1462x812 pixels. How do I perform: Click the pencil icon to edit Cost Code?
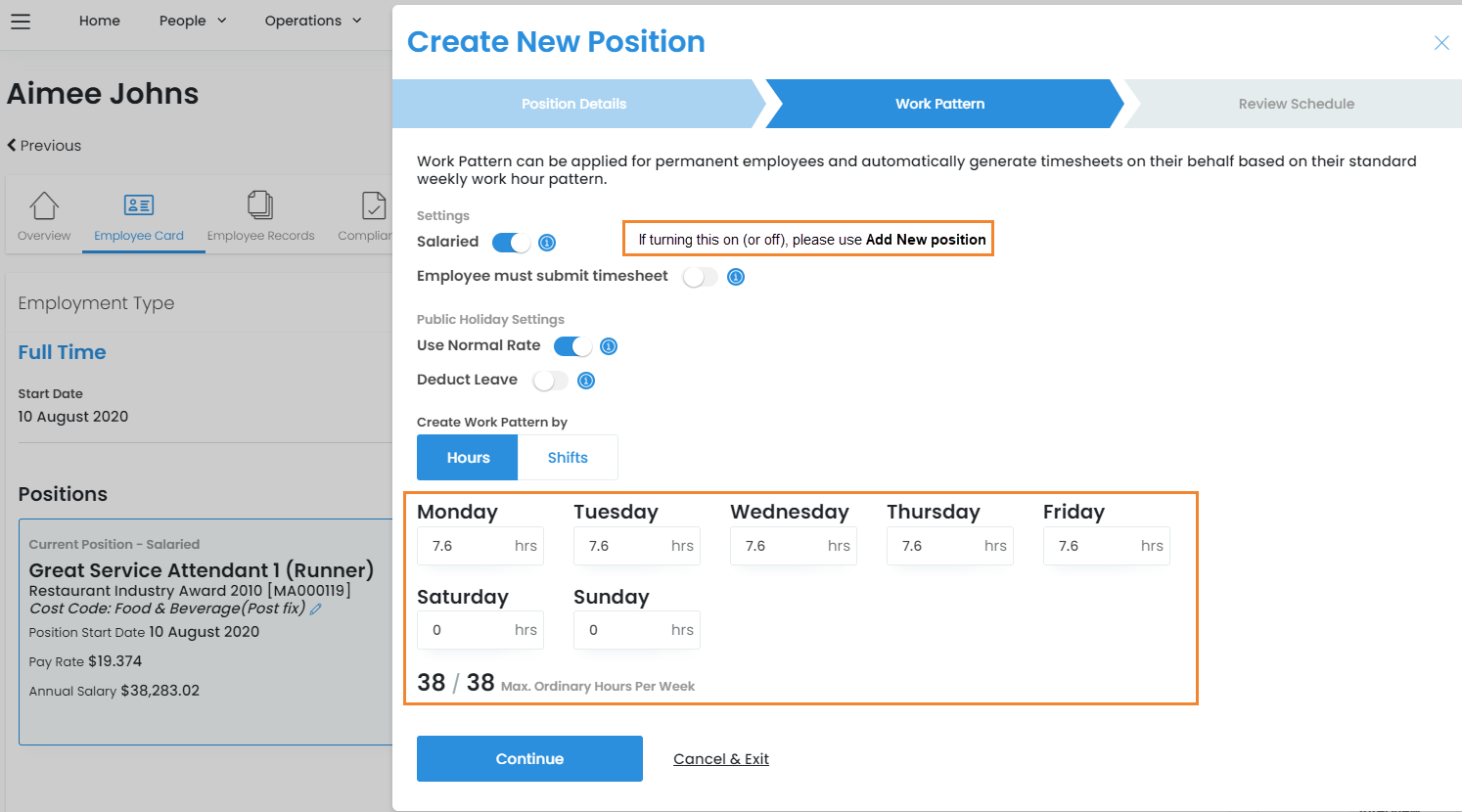pos(316,609)
